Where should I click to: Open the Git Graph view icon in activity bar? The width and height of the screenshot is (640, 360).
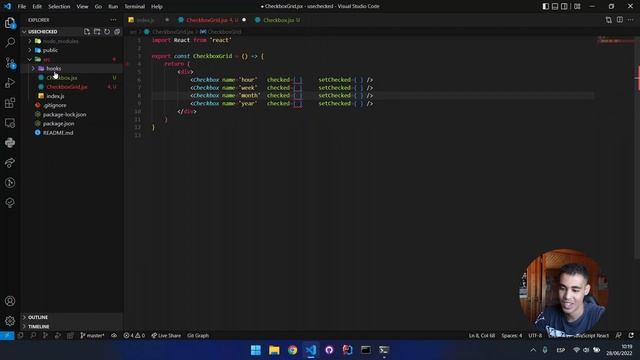[x=10, y=183]
